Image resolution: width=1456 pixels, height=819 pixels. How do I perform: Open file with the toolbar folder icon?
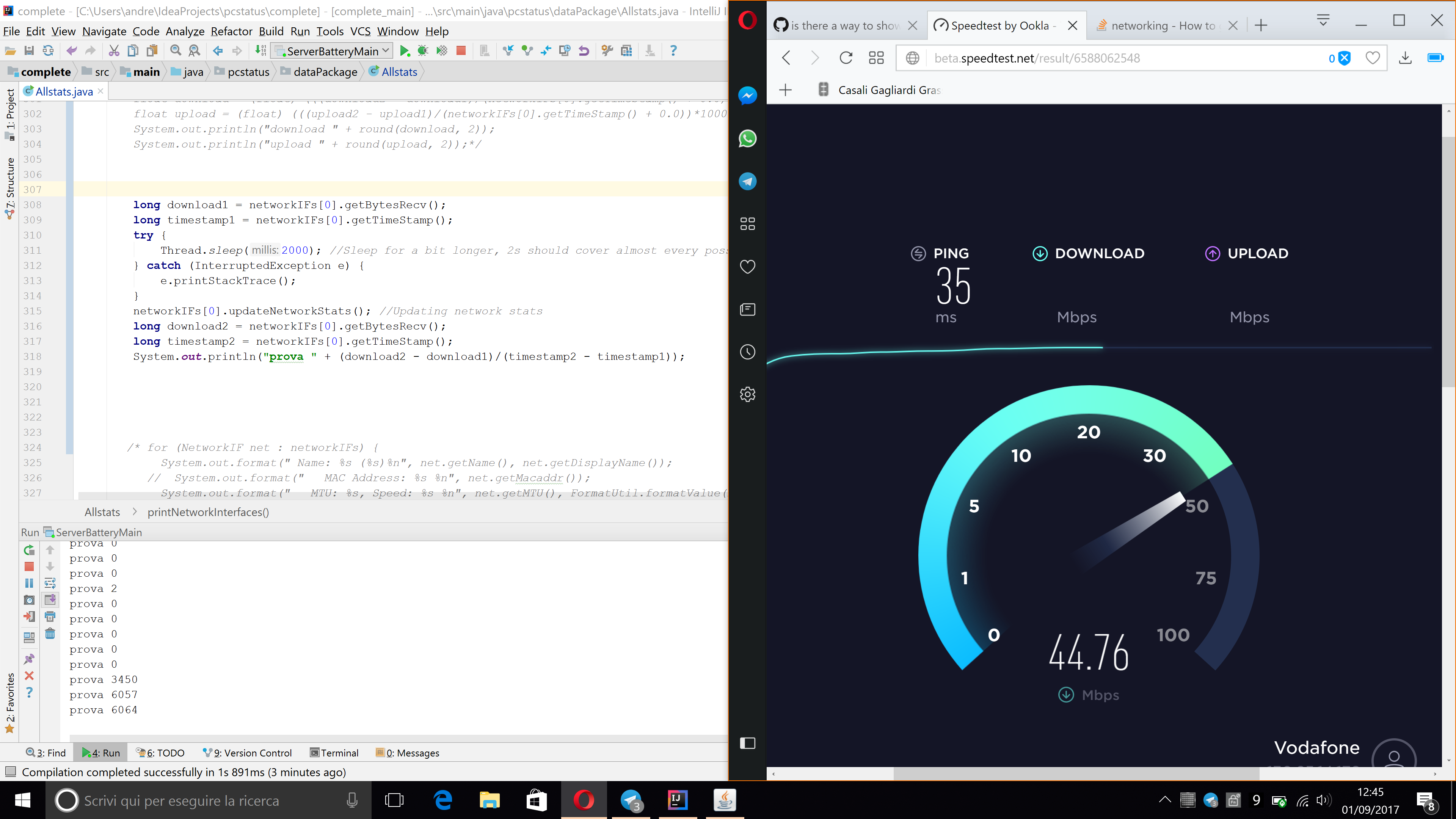pyautogui.click(x=10, y=51)
